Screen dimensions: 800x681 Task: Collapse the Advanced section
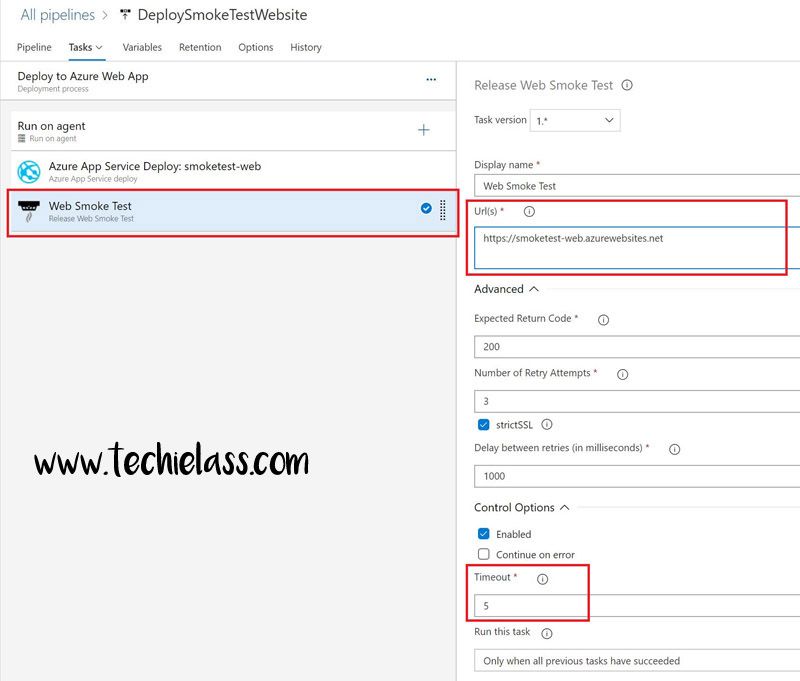[506, 289]
